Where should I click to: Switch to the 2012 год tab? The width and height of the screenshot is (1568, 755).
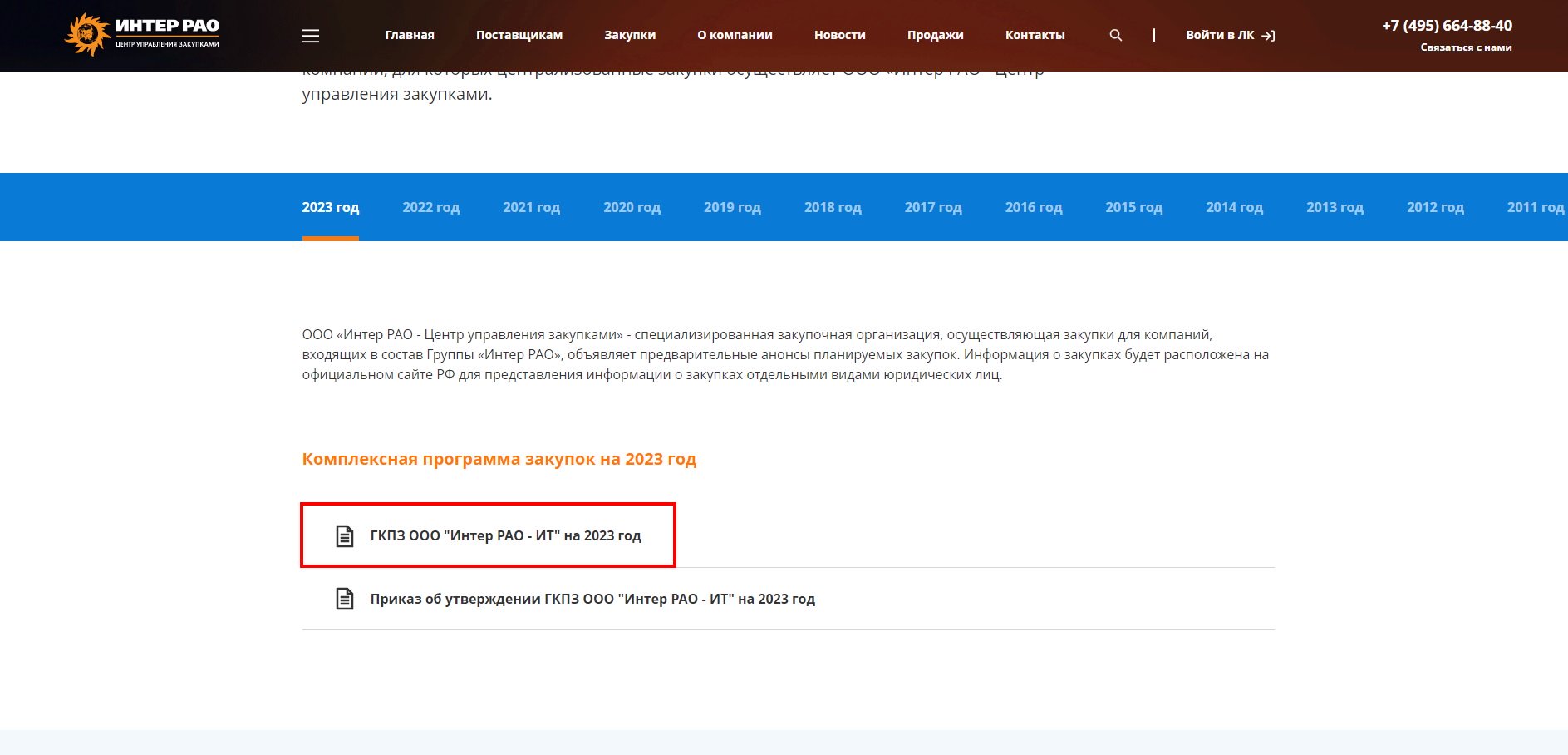click(x=1436, y=207)
